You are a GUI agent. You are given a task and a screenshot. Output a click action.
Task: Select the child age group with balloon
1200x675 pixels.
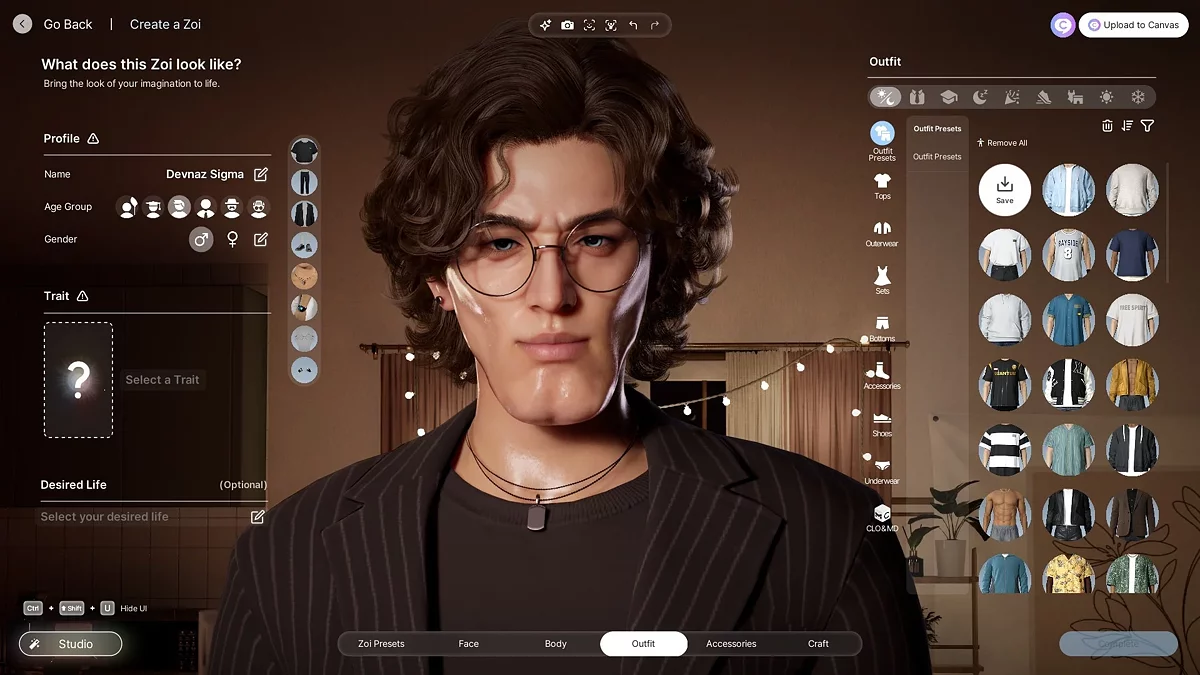click(x=127, y=207)
